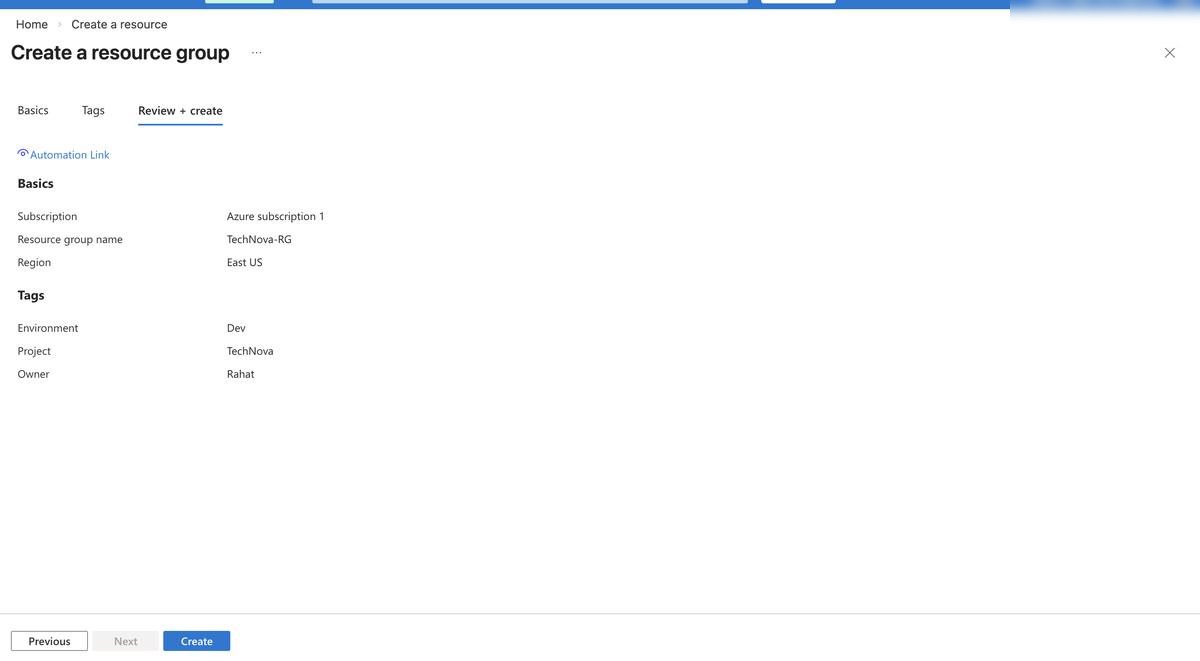
Task: Switch to the Basics tab
Action: (33, 110)
